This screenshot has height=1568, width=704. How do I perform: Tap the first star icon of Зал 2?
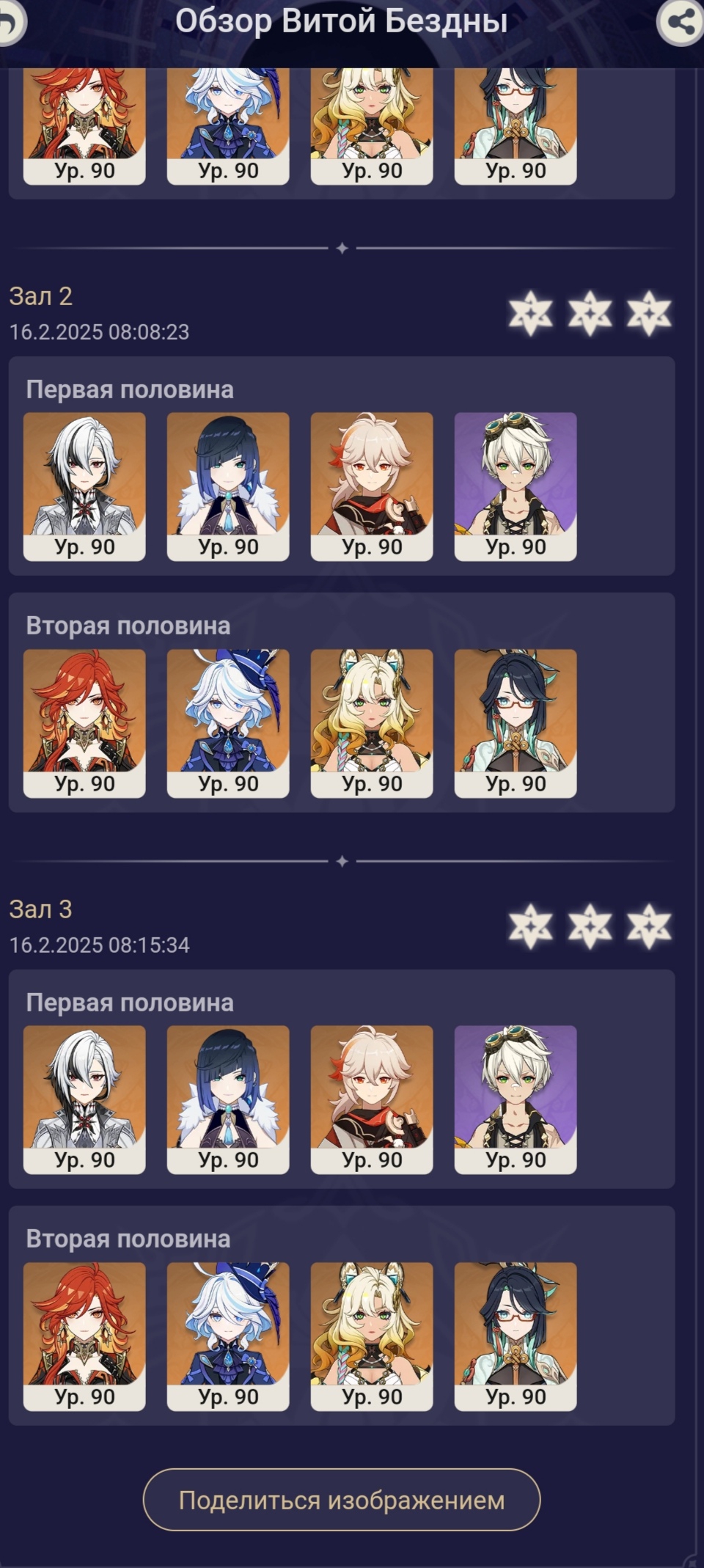click(531, 313)
